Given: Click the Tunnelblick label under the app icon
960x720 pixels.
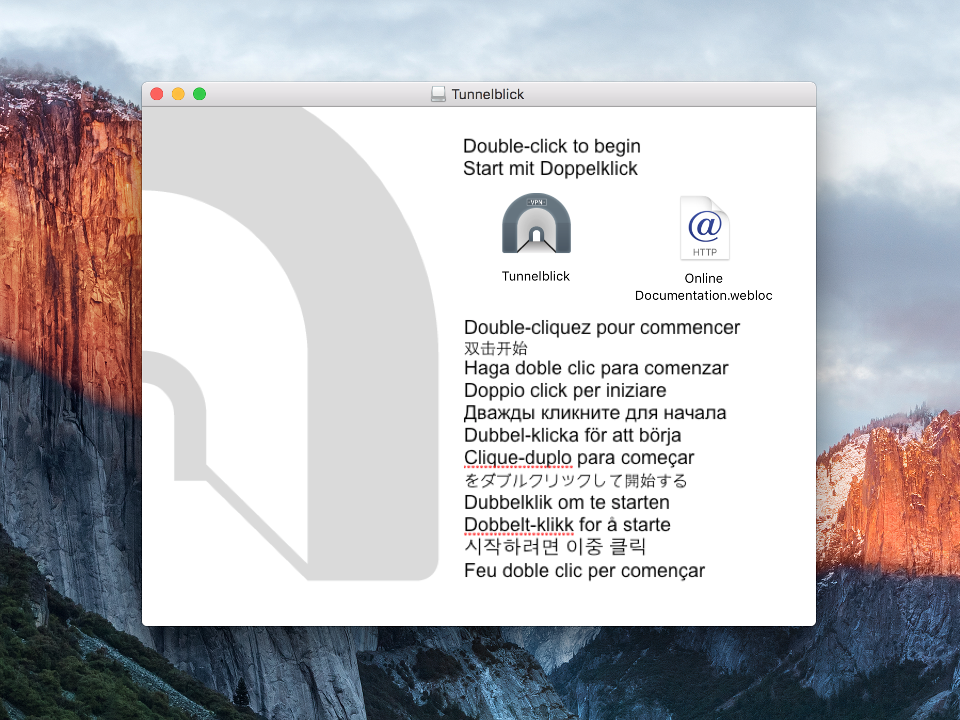Looking at the screenshot, I should coord(536,276).
